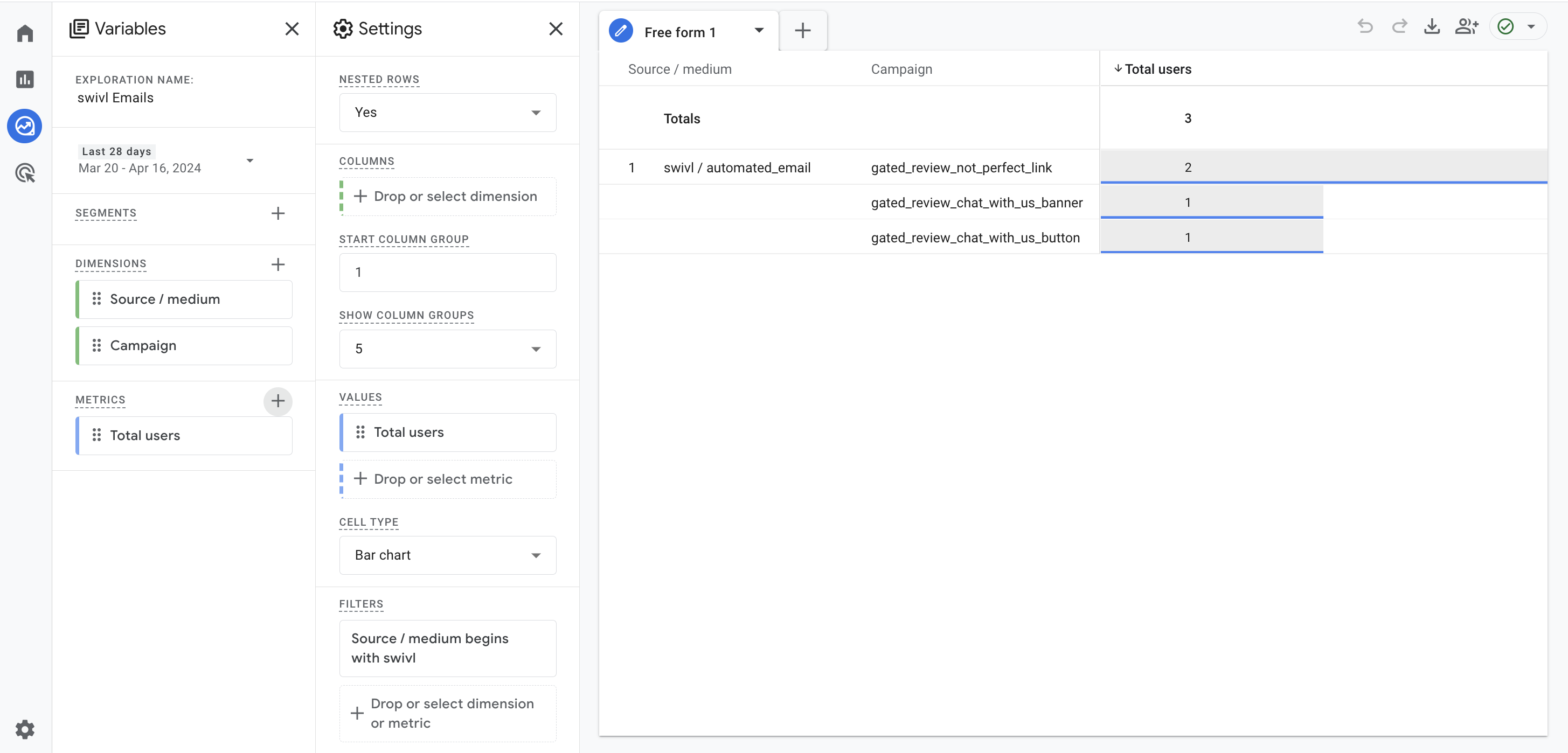Screen dimensions: 1568x753
Task: Share exploration with add-people icon
Action: (1466, 27)
